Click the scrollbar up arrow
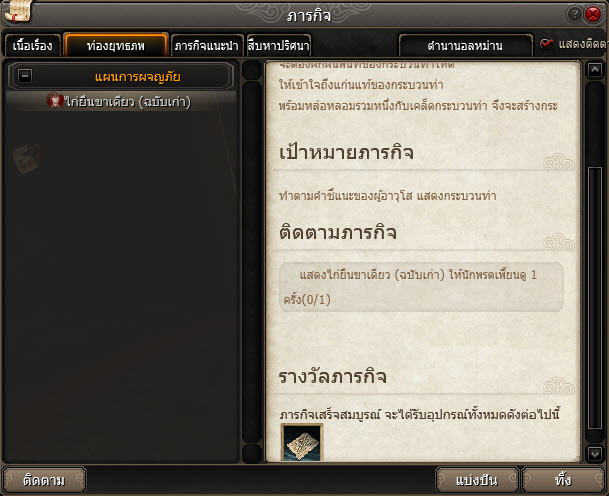This screenshot has width=609, height=496. [x=595, y=70]
